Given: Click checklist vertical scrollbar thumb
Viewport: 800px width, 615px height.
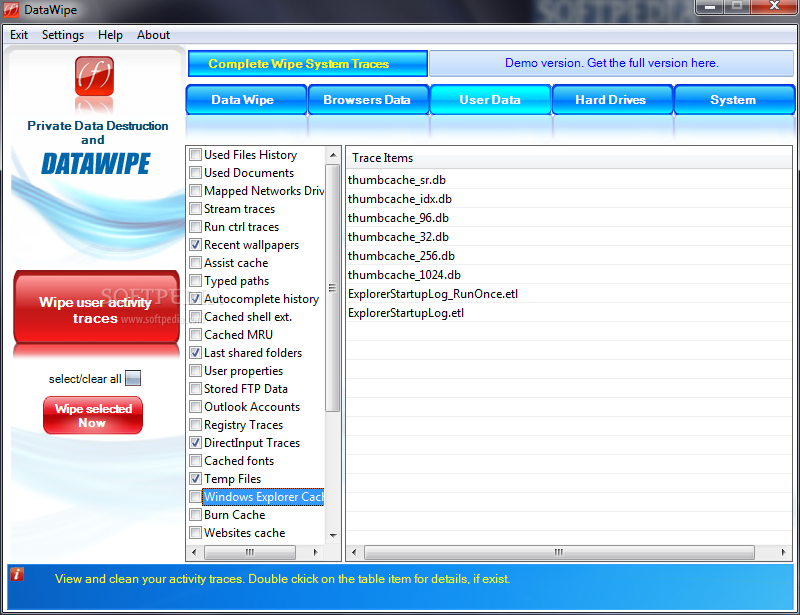Looking at the screenshot, I should click(333, 287).
